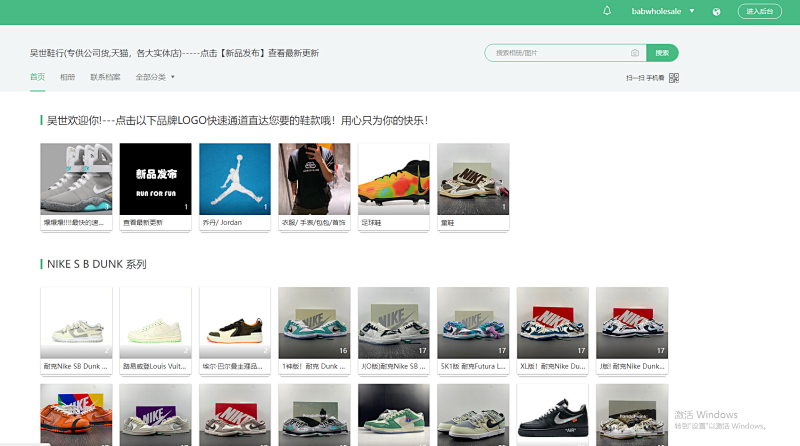Click the shop title 吴世鞋行 text
The image size is (800, 446).
(174, 53)
